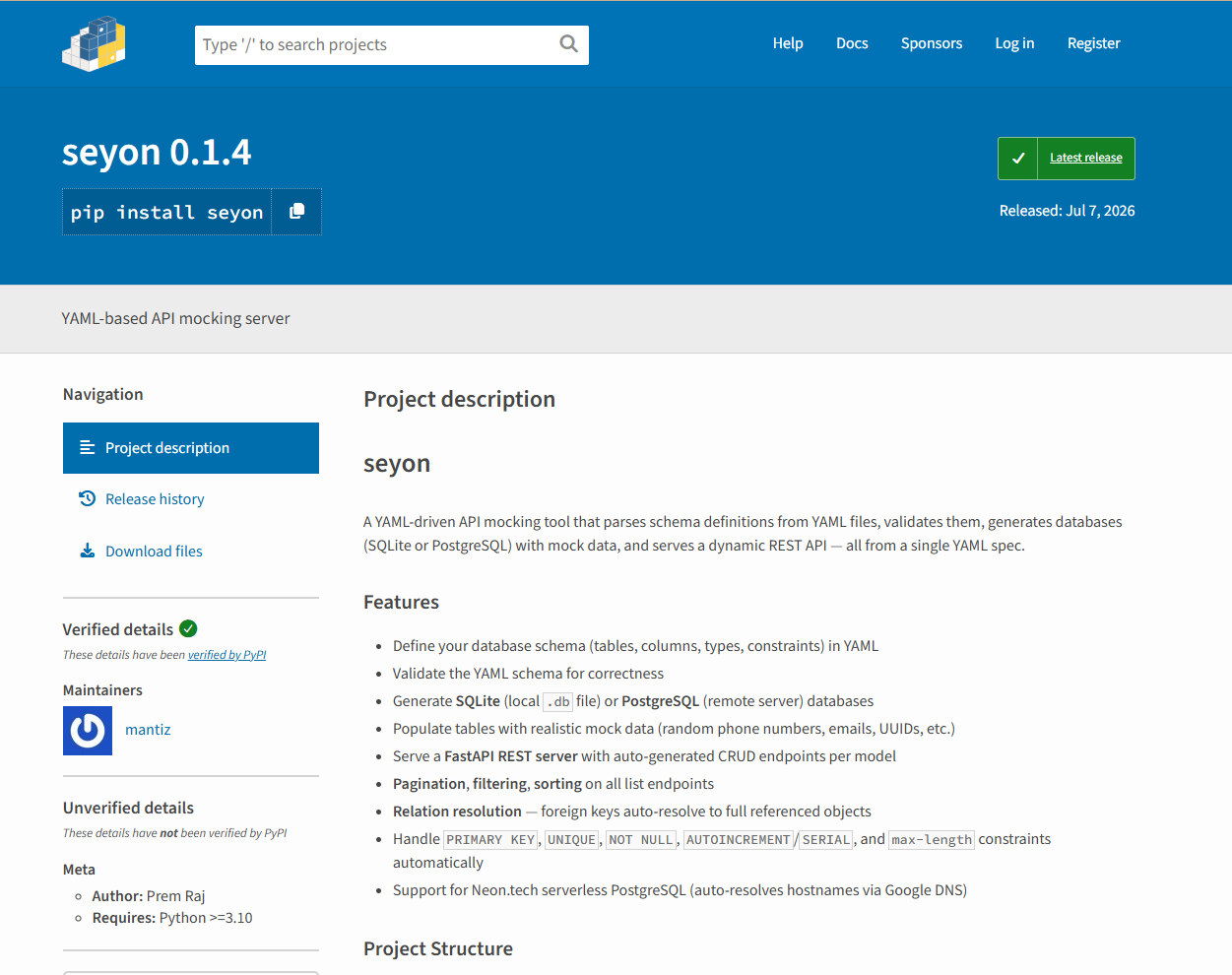Click the Relation resolution bullet
The height and width of the screenshot is (975, 1232).
tap(632, 812)
